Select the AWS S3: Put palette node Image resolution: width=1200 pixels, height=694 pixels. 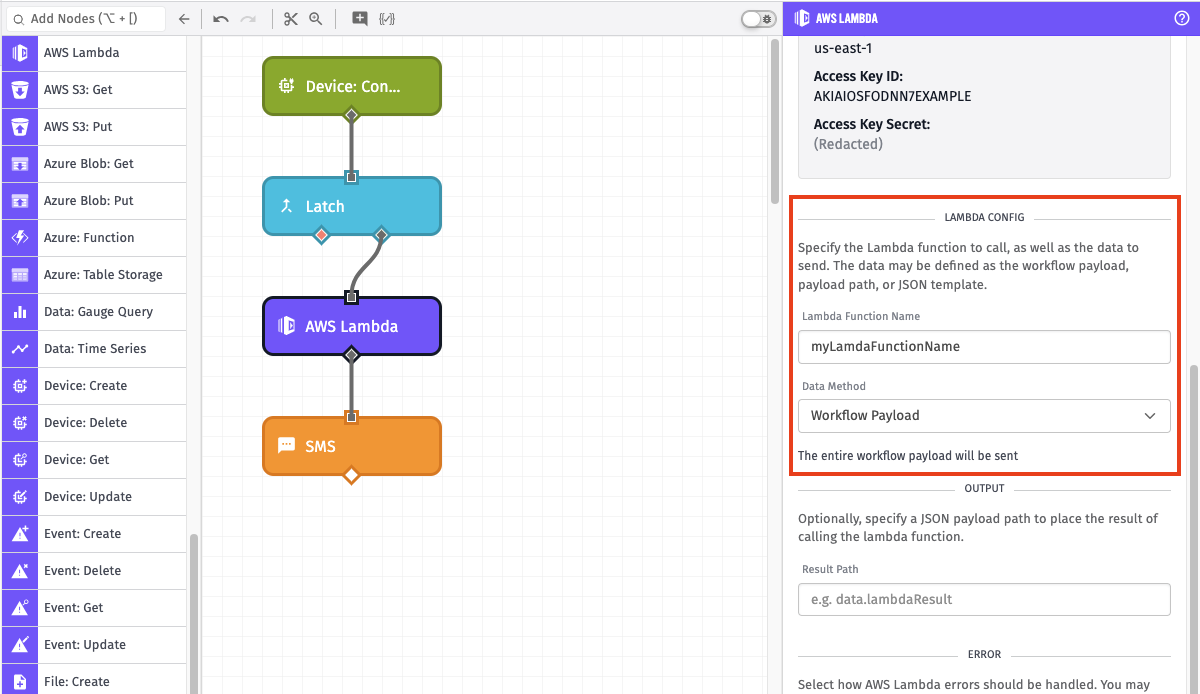coord(94,126)
